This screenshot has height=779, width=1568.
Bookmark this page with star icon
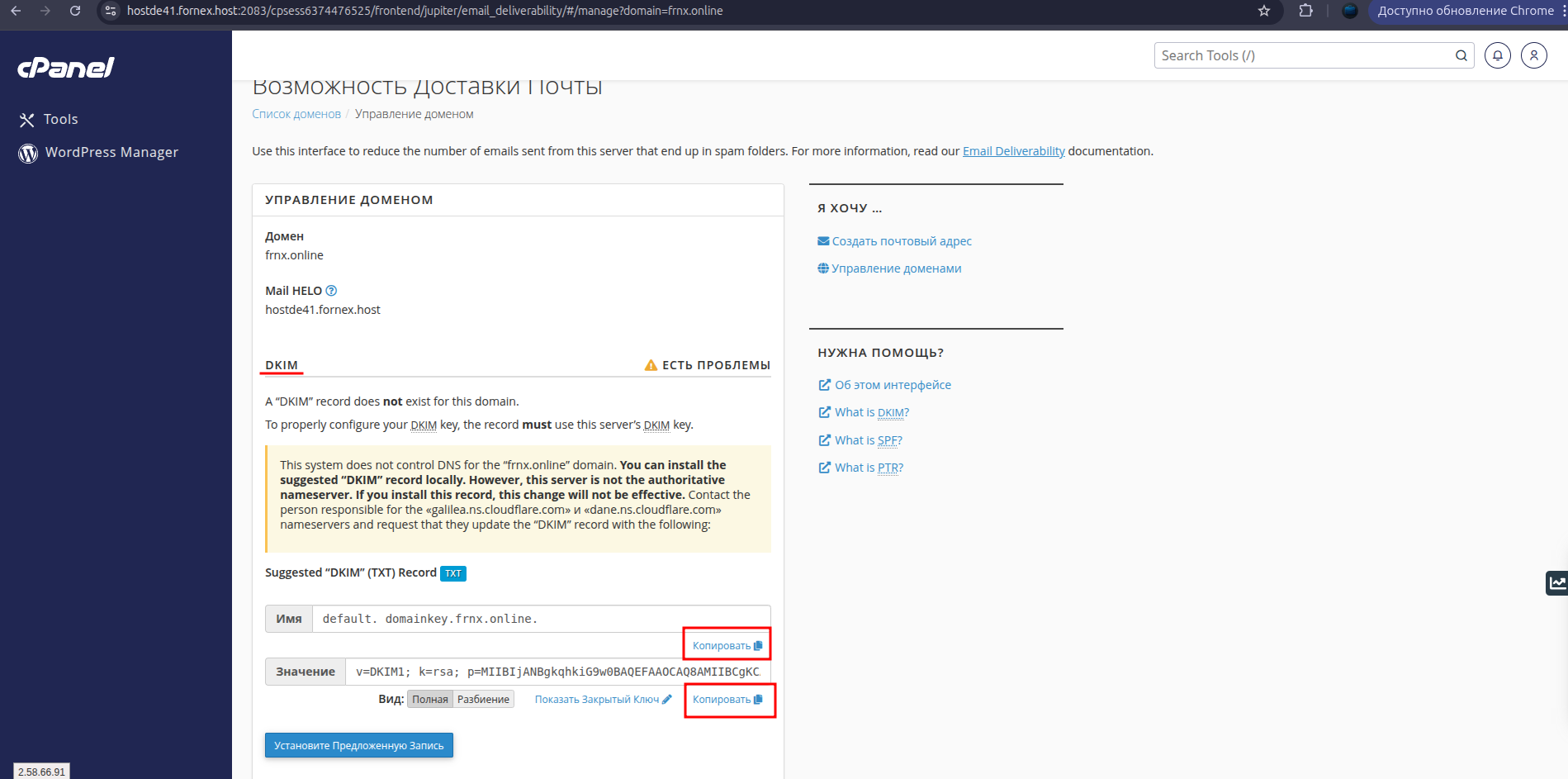(1263, 11)
